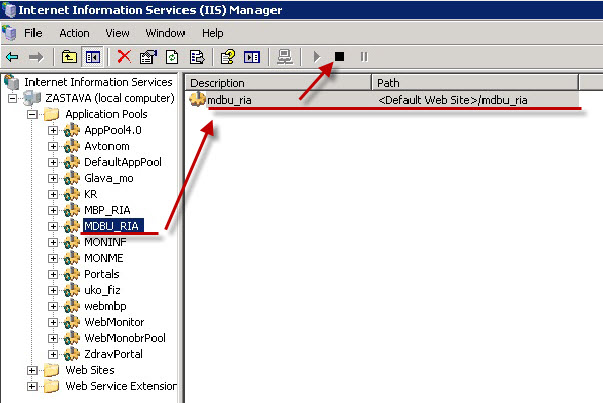This screenshot has width=603, height=403.
Task: Open the Action menu
Action: [x=74, y=33]
